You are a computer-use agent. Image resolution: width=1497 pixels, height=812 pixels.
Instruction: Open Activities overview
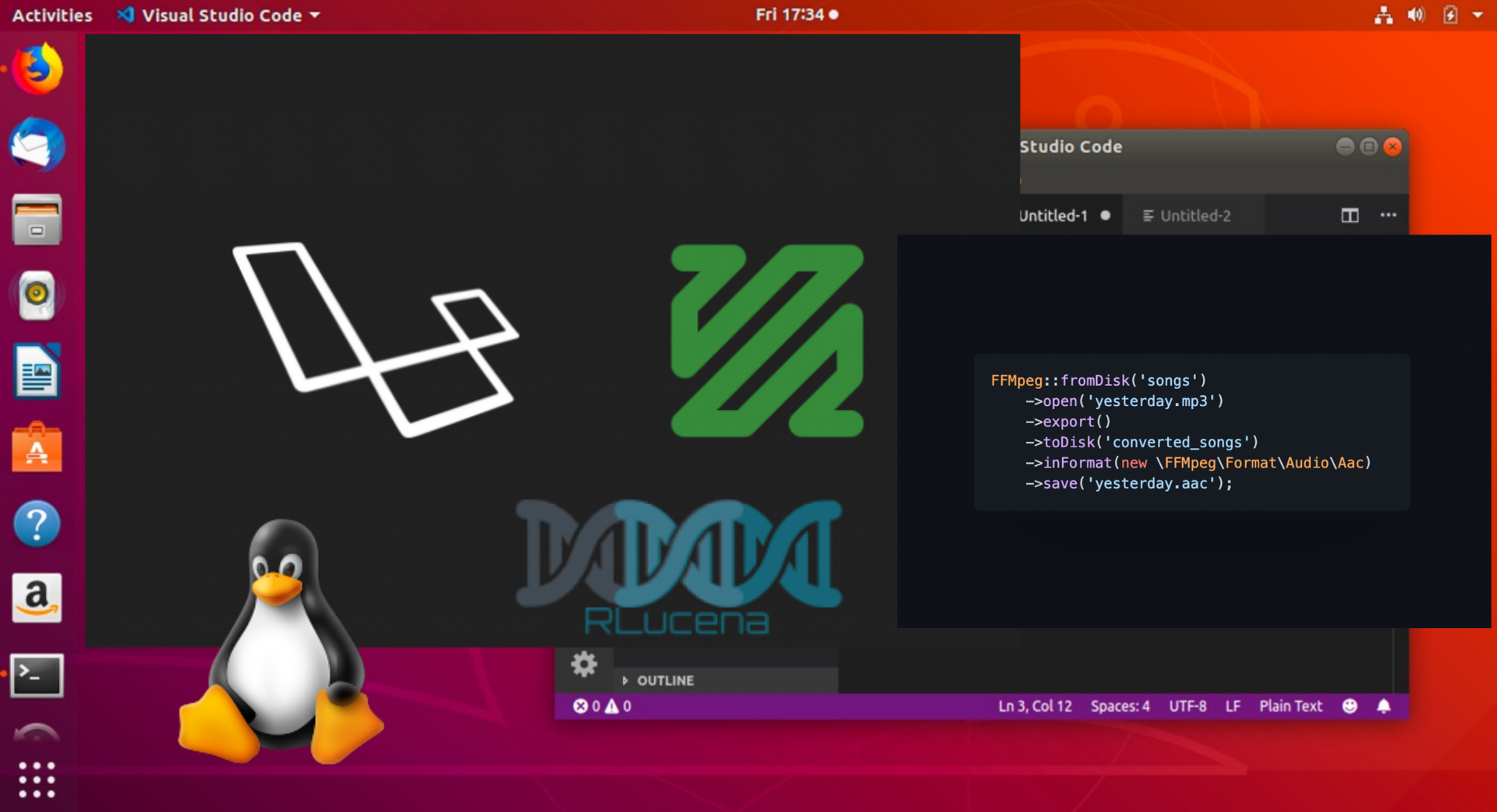coord(51,15)
